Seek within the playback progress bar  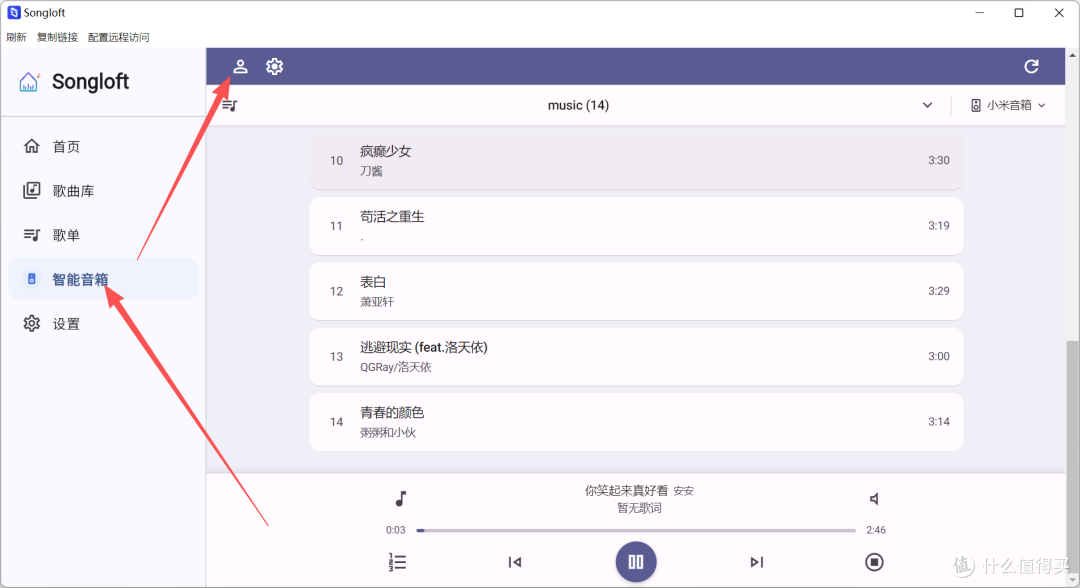pyautogui.click(x=636, y=530)
